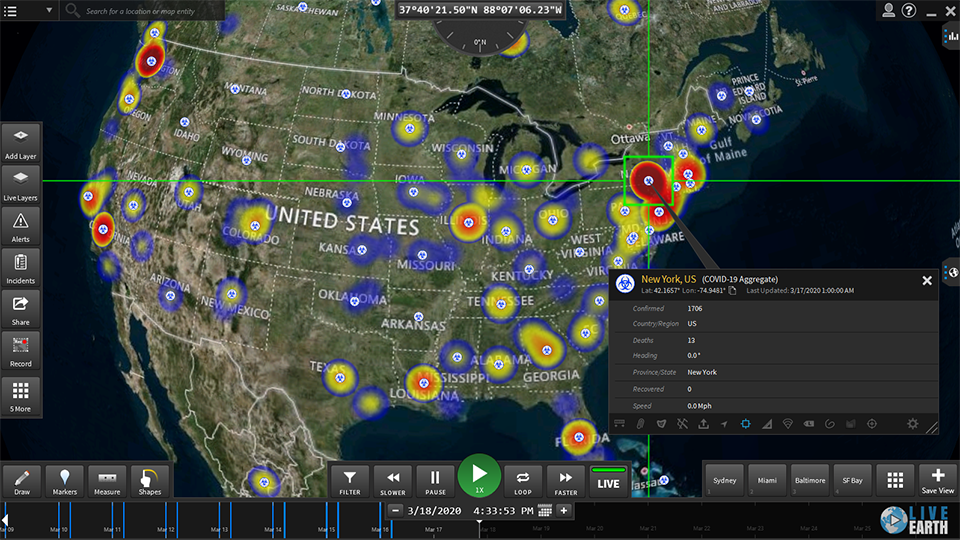The width and height of the screenshot is (960, 540).
Task: Click the export upload icon in info panel
Action: 703,424
